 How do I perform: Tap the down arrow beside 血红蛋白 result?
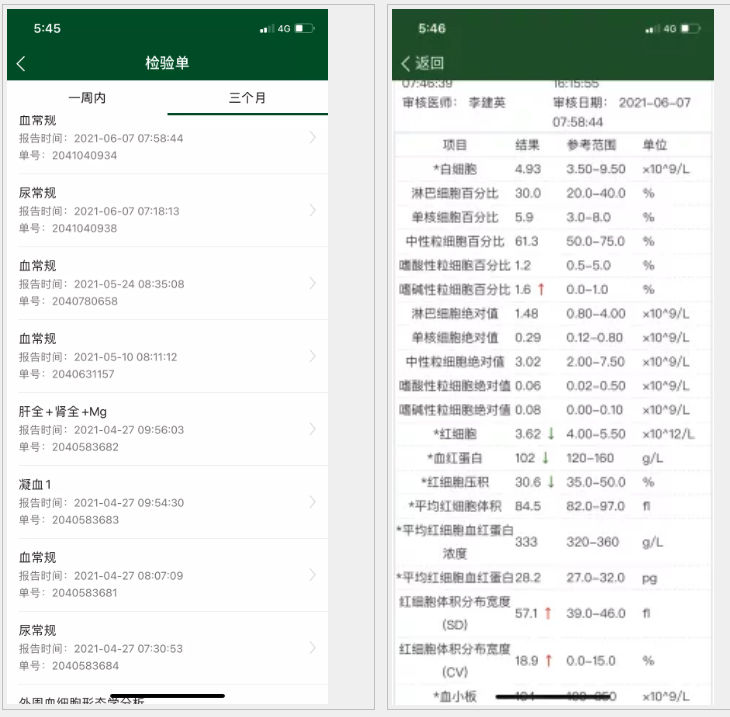(x=546, y=458)
